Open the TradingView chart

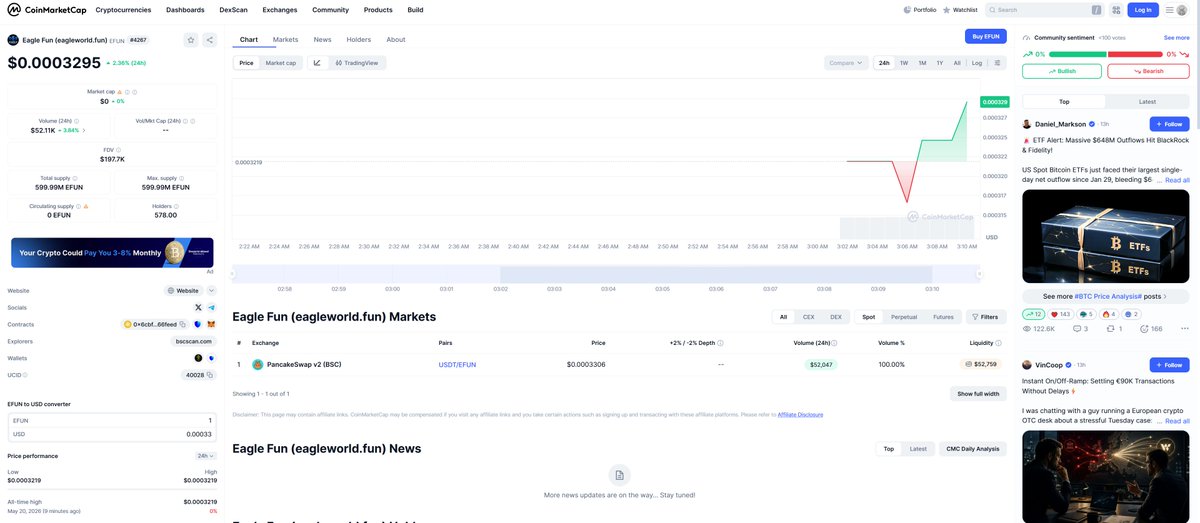(357, 62)
